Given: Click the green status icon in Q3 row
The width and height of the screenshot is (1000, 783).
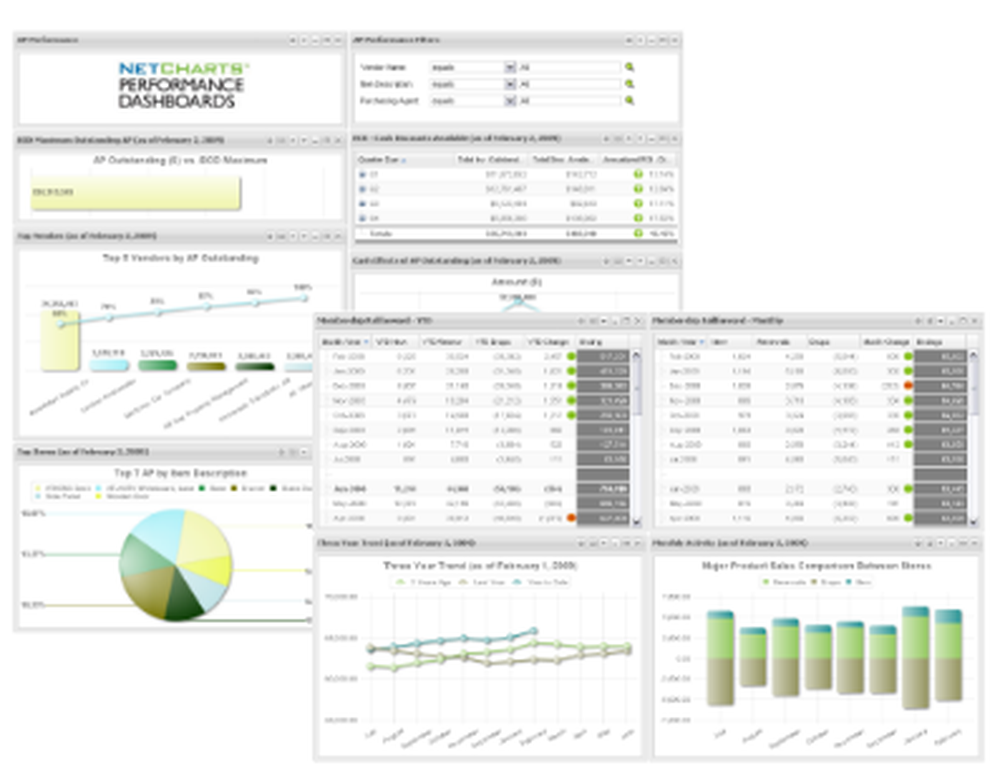Looking at the screenshot, I should (x=638, y=203).
